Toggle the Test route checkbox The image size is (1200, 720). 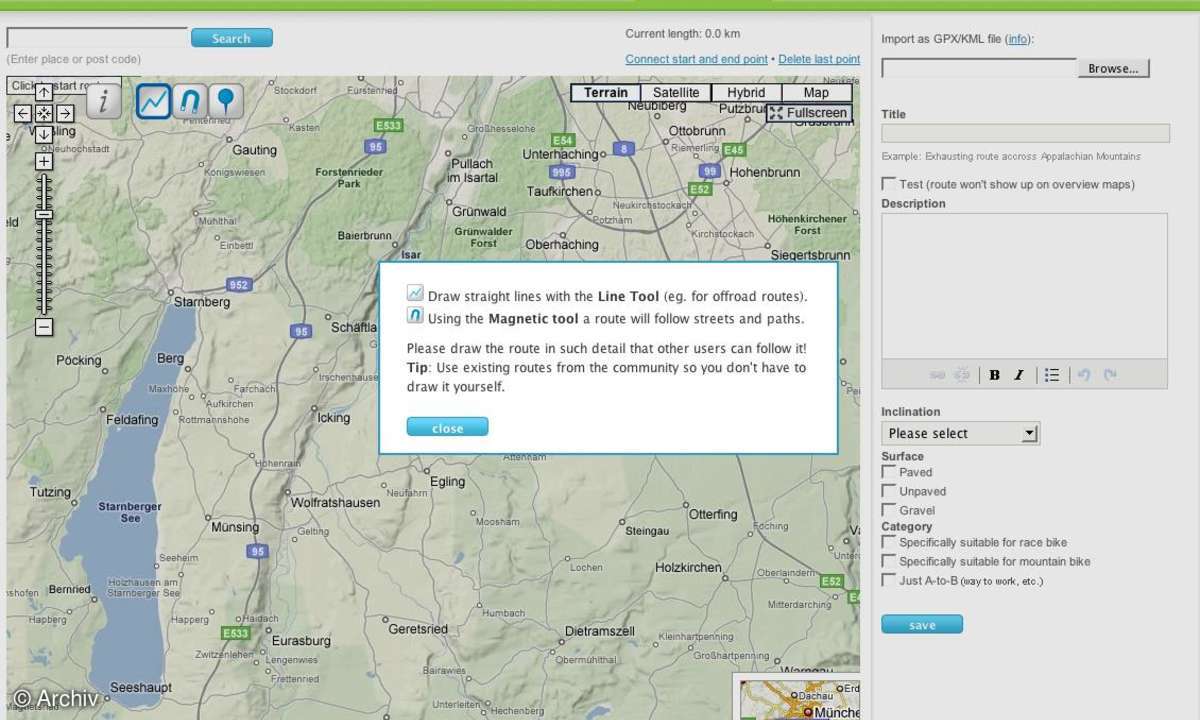(x=888, y=184)
